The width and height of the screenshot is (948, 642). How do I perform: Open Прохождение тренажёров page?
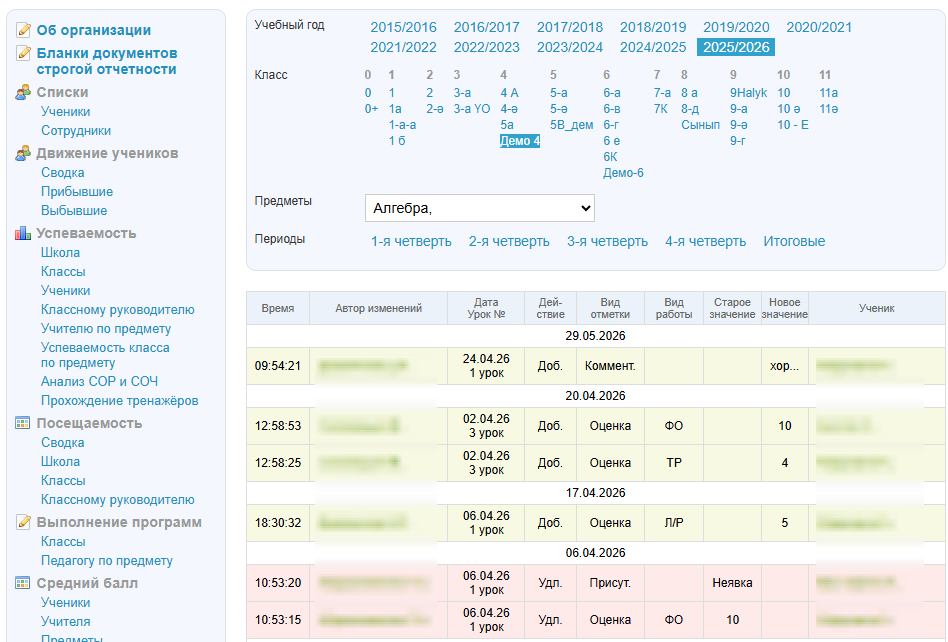click(120, 401)
